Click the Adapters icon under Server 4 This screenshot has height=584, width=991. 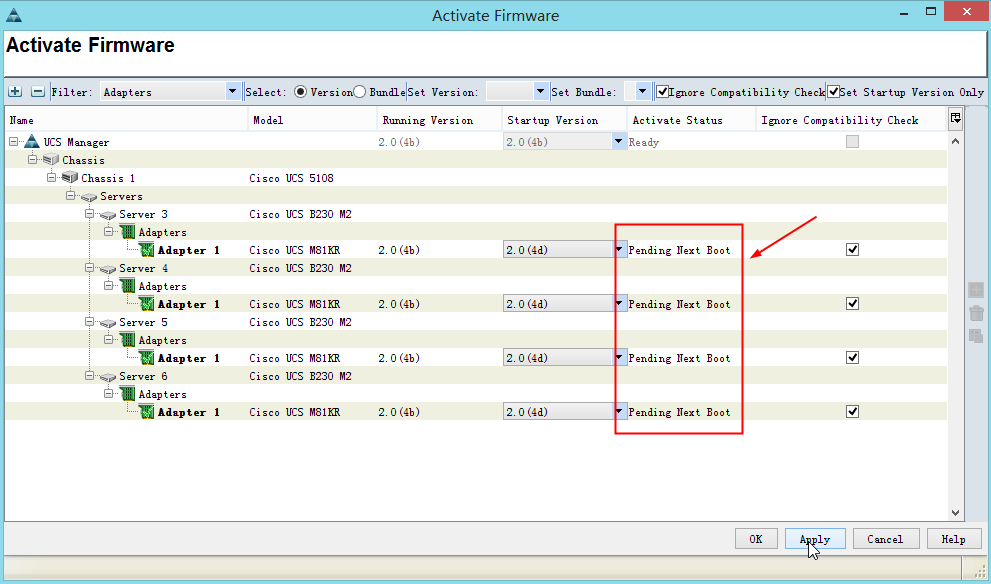pyautogui.click(x=127, y=286)
